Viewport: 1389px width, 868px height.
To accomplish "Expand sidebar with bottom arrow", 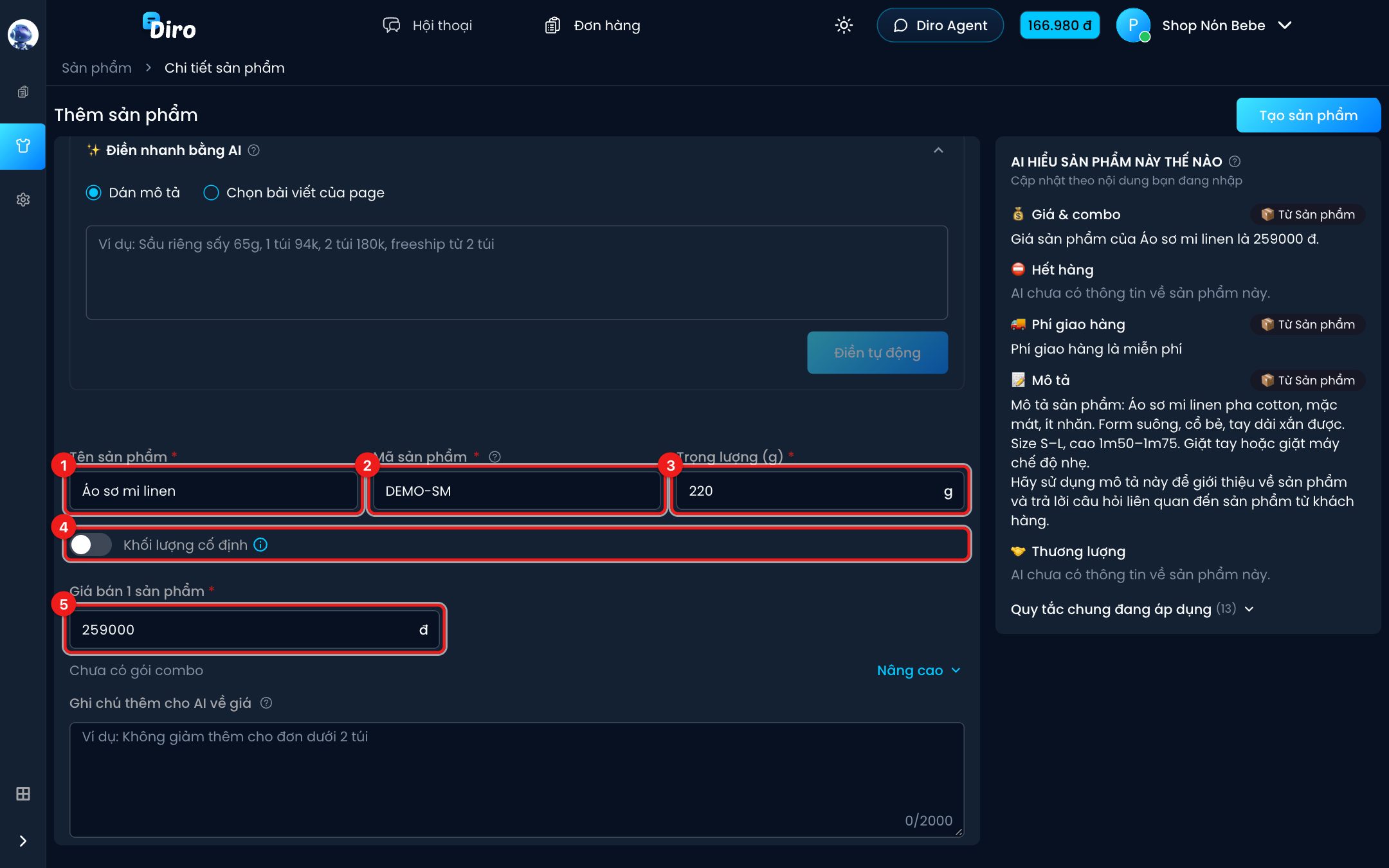I will tap(23, 841).
